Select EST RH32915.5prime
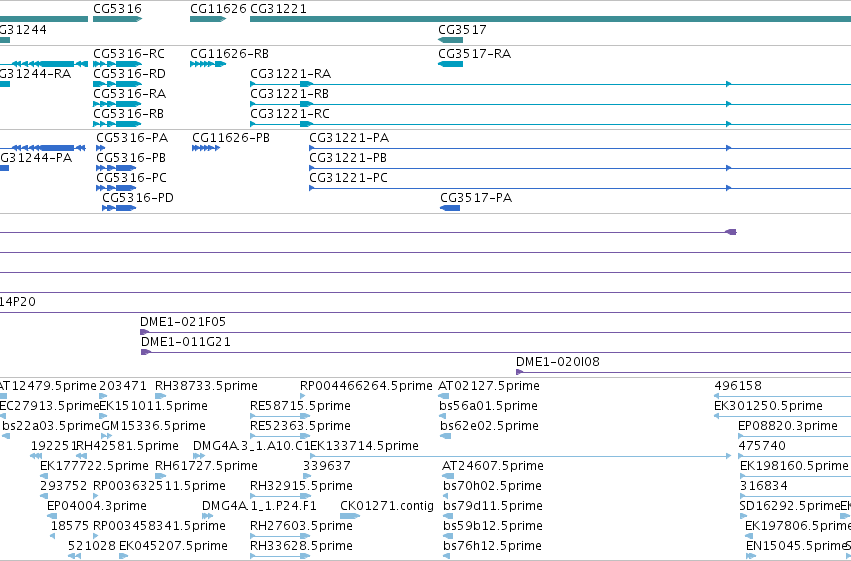The height and width of the screenshot is (561, 851). pyautogui.click(x=301, y=486)
